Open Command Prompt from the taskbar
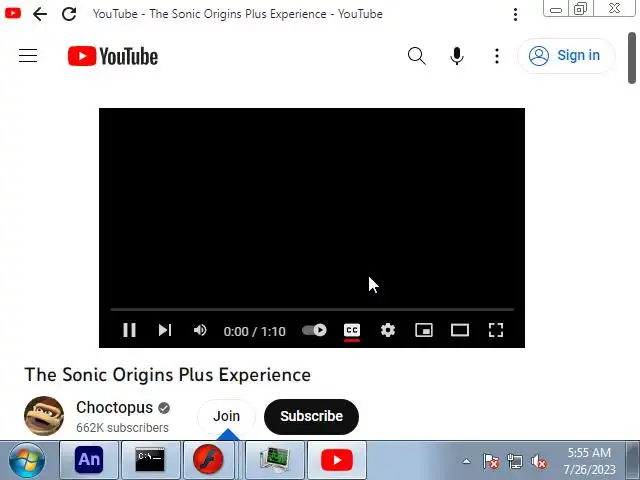Viewport: 640px width, 480px height. point(150,460)
